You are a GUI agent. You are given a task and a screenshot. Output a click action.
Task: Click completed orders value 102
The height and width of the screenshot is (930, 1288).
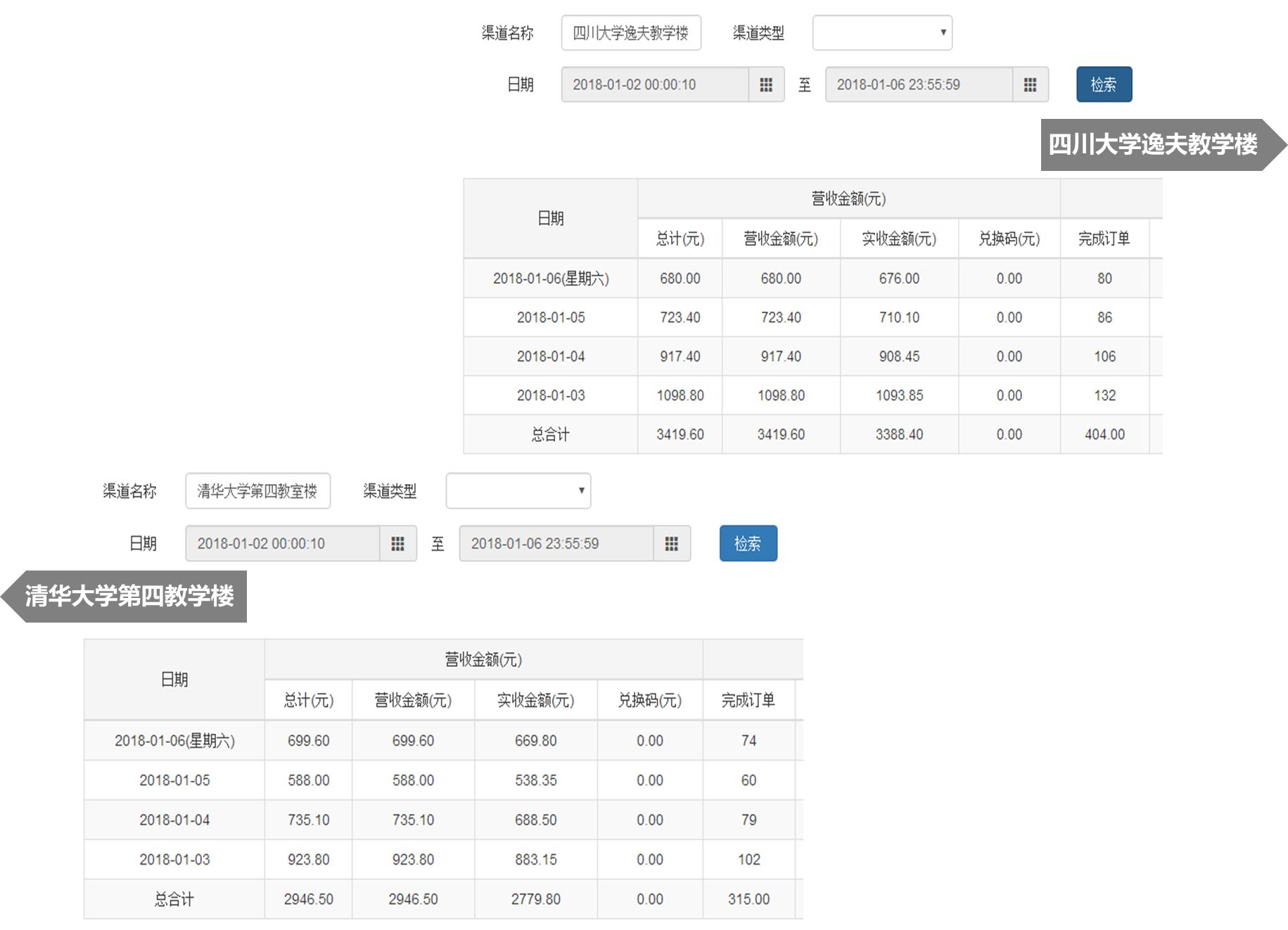coord(748,860)
